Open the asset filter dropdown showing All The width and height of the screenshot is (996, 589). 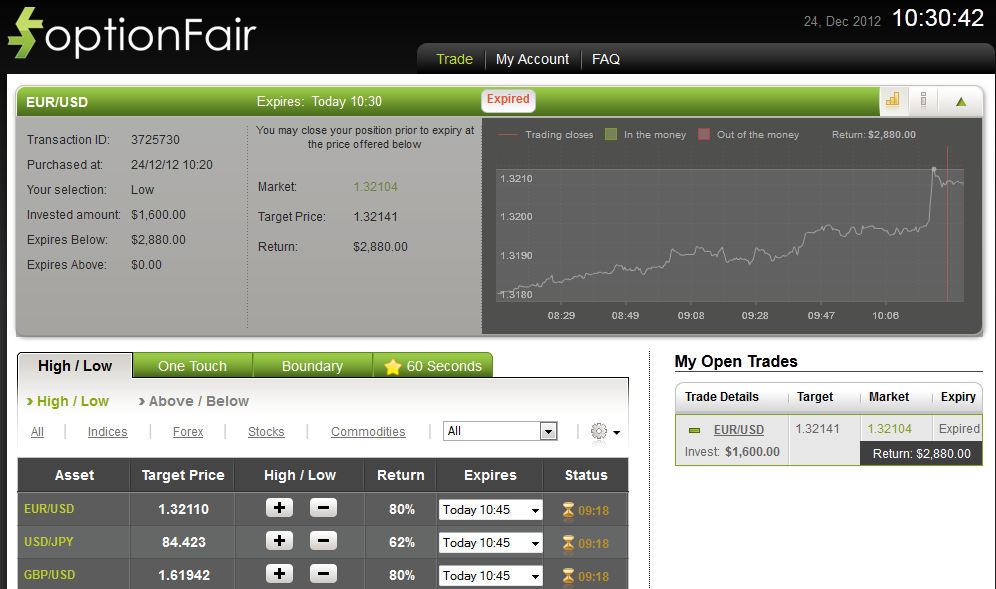click(x=499, y=431)
